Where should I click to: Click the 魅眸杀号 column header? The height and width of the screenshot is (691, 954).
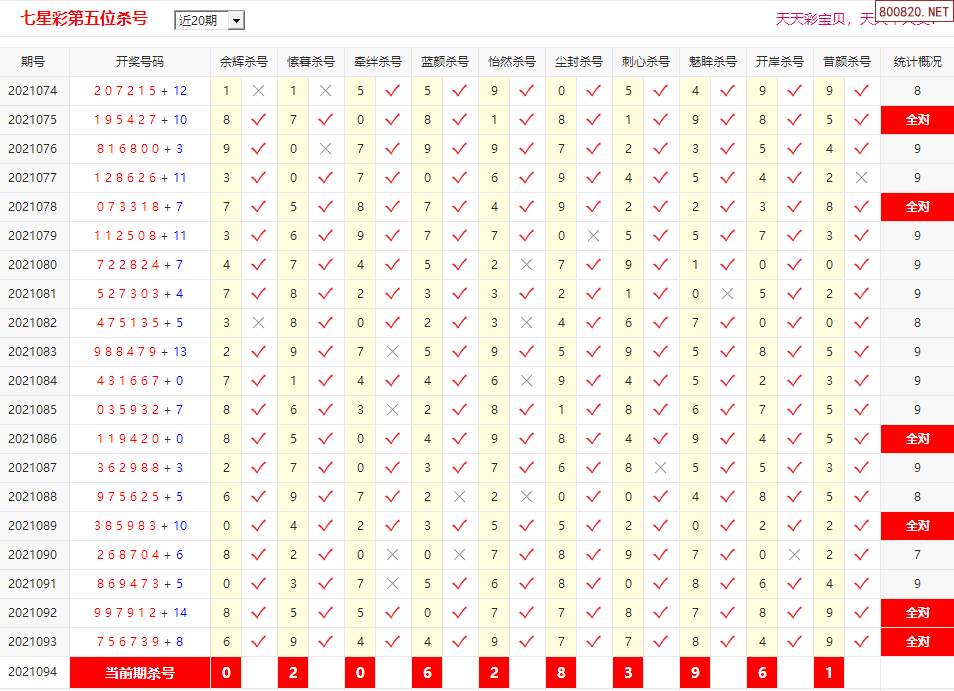tap(712, 61)
